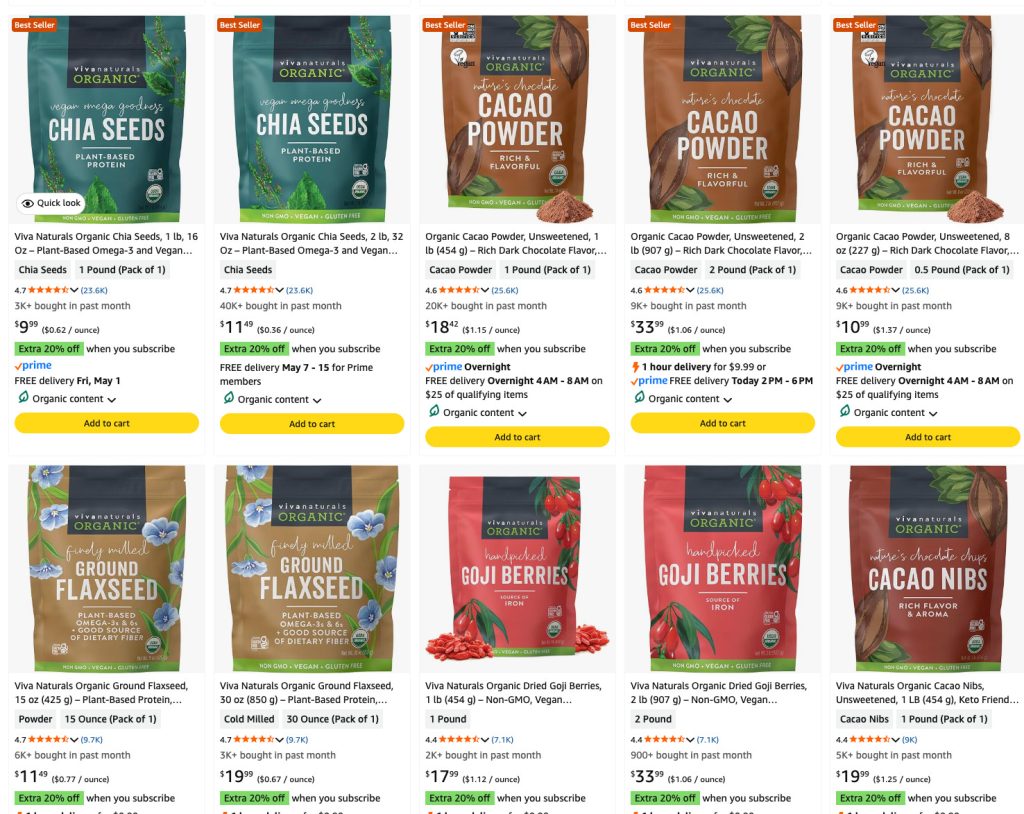Click star rating of 1 lb goji berries
This screenshot has height=814, width=1024.
(459, 740)
